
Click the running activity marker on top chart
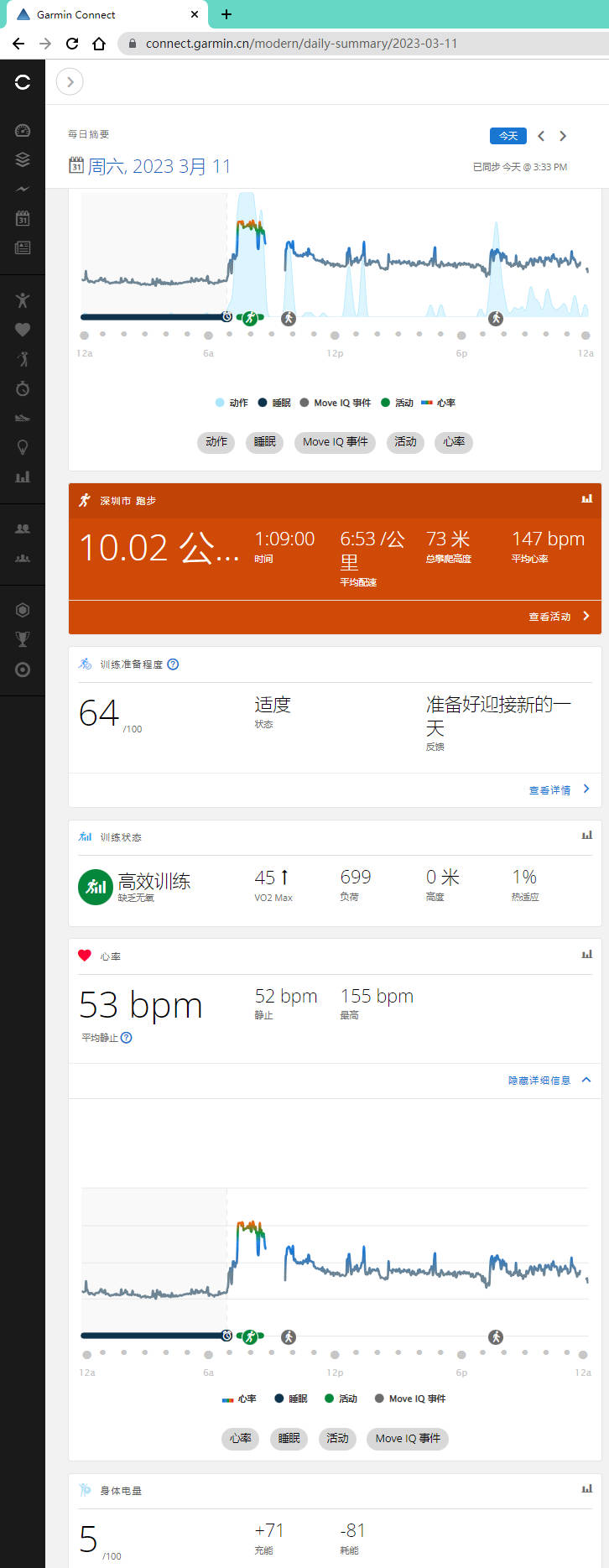point(250,318)
